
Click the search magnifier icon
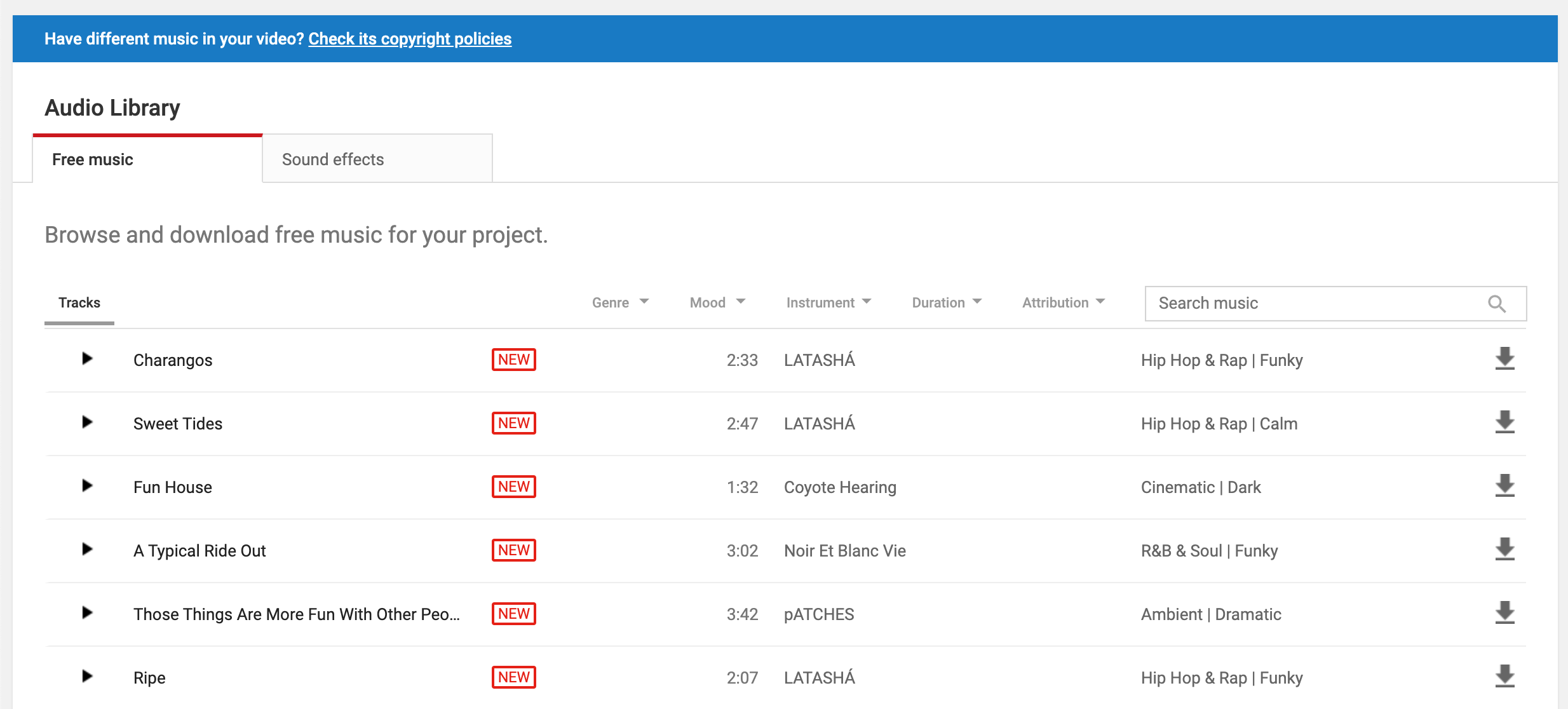coord(1497,304)
